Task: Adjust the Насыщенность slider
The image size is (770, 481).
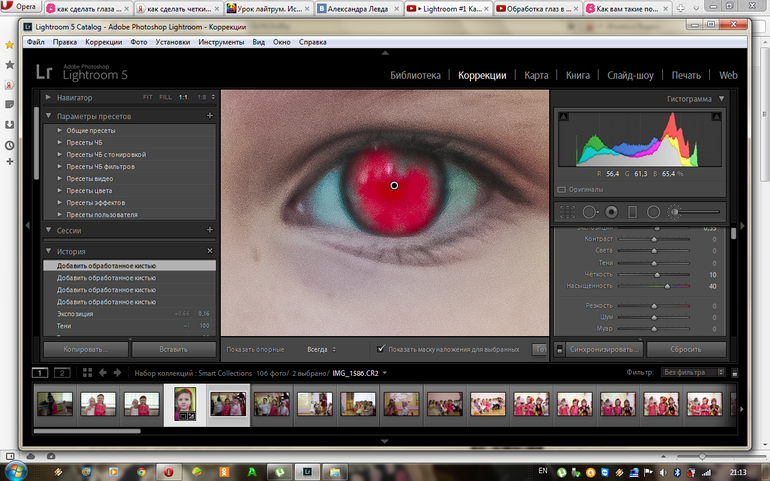Action: pyautogui.click(x=667, y=285)
